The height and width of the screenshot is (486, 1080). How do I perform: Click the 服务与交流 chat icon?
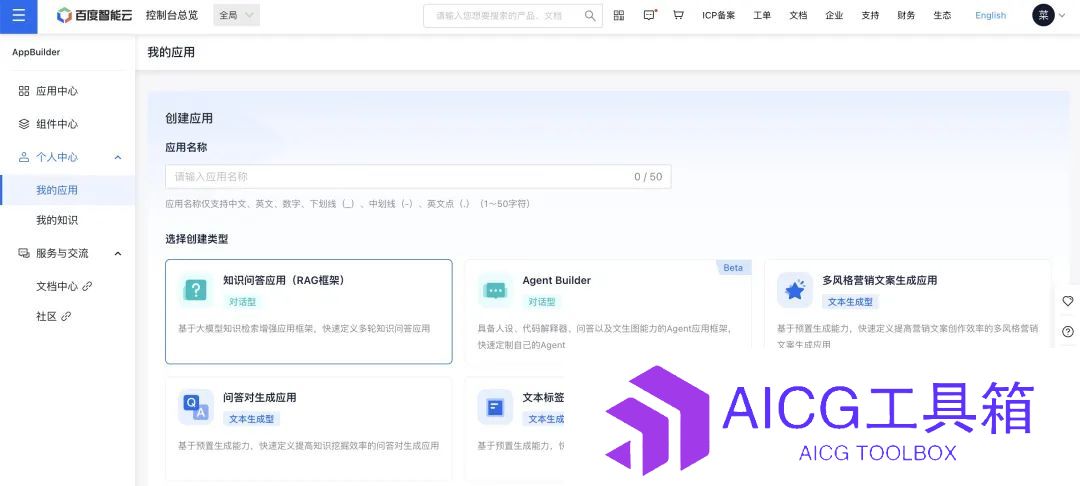[23, 253]
